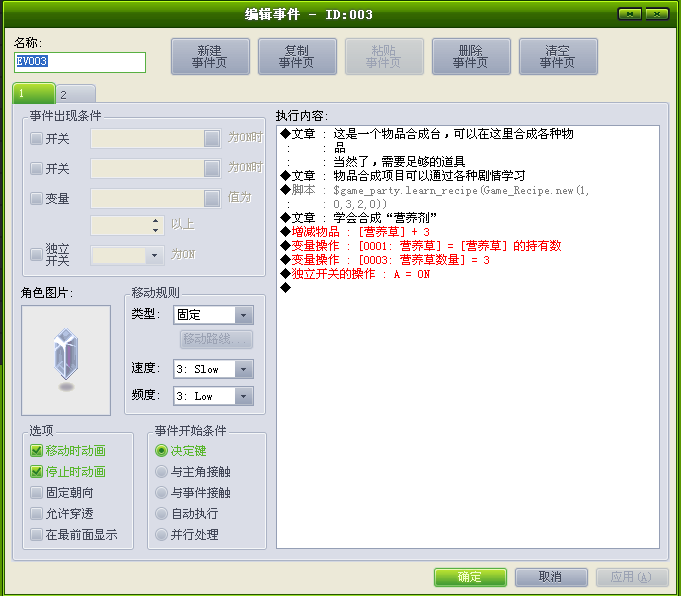Check 固定朝向 option

(x=36, y=493)
